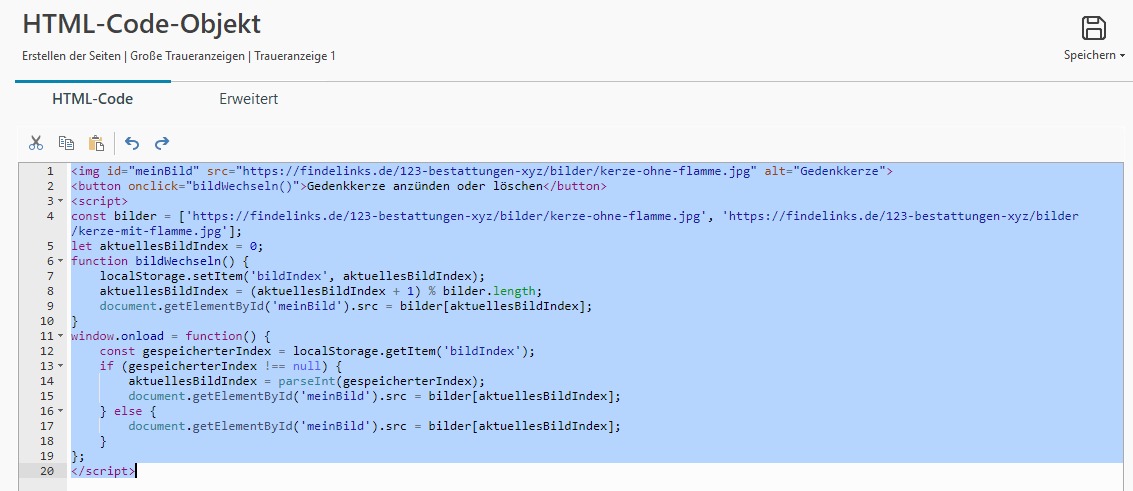
Task: Switch to the HTML-Code tab
Action: coord(92,99)
